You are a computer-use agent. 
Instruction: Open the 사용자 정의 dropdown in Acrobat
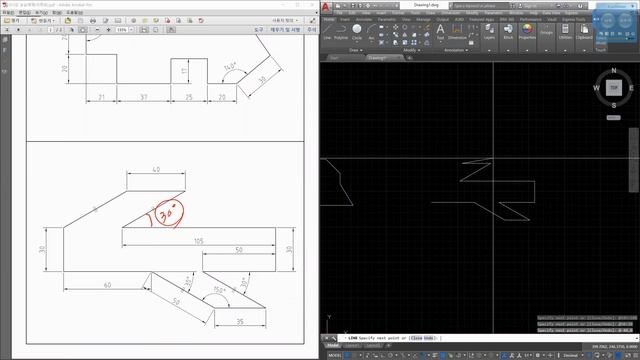[x=285, y=20]
